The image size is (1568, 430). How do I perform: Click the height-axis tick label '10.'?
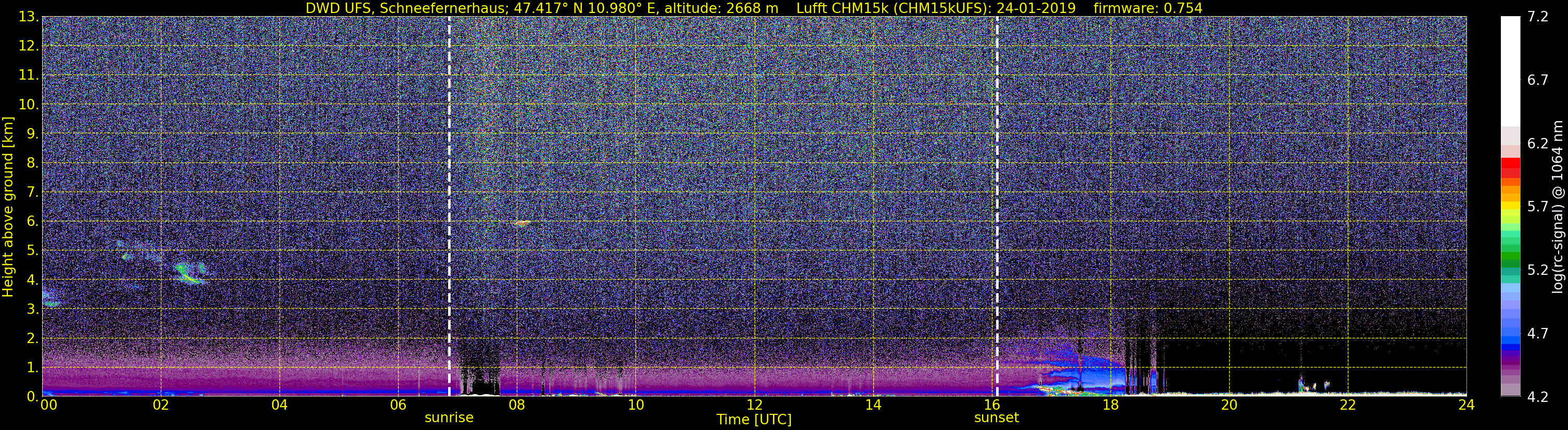click(29, 105)
